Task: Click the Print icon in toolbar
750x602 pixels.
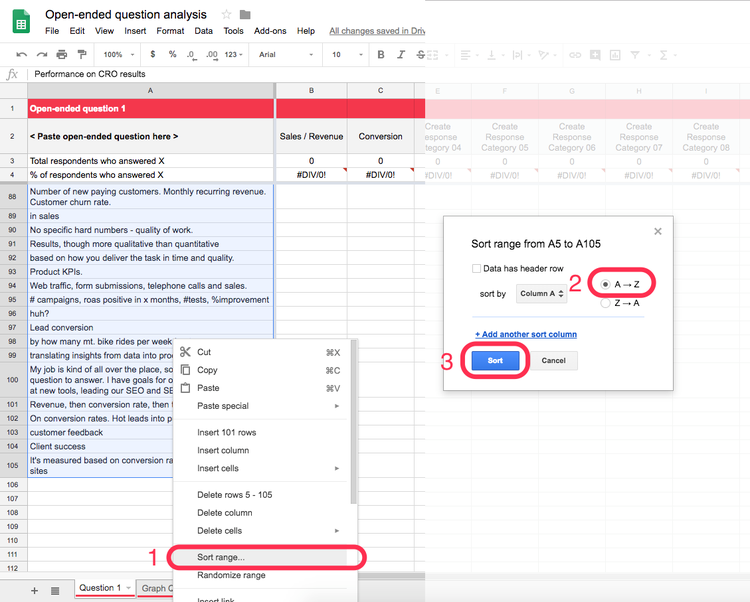Action: (62, 55)
